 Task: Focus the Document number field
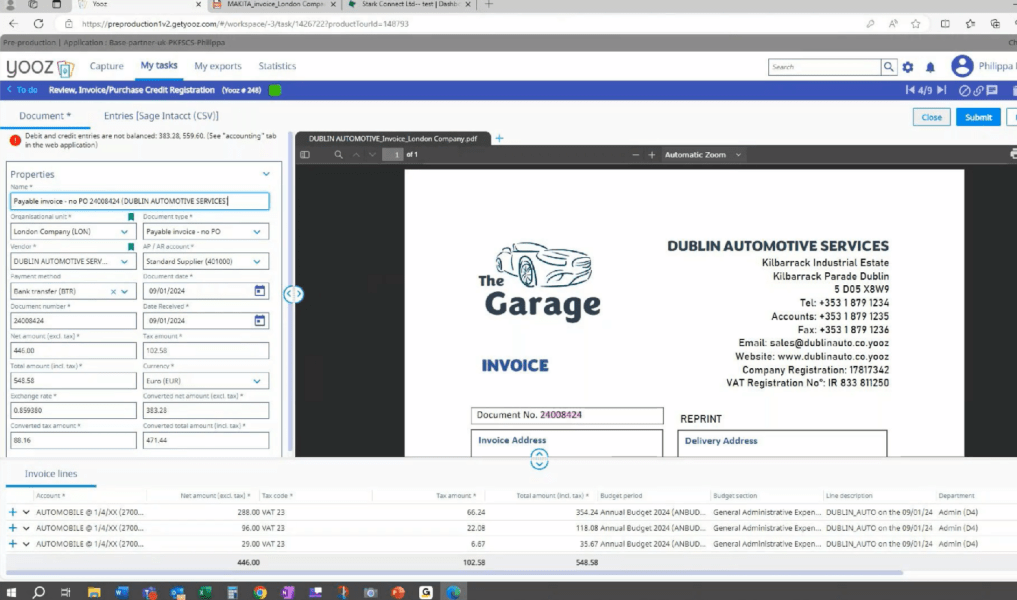(x=73, y=320)
